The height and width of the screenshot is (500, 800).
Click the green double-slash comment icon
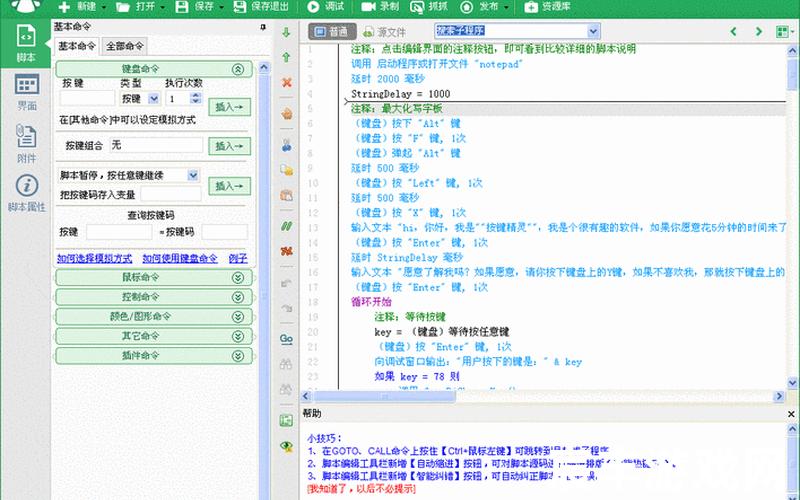tap(286, 226)
